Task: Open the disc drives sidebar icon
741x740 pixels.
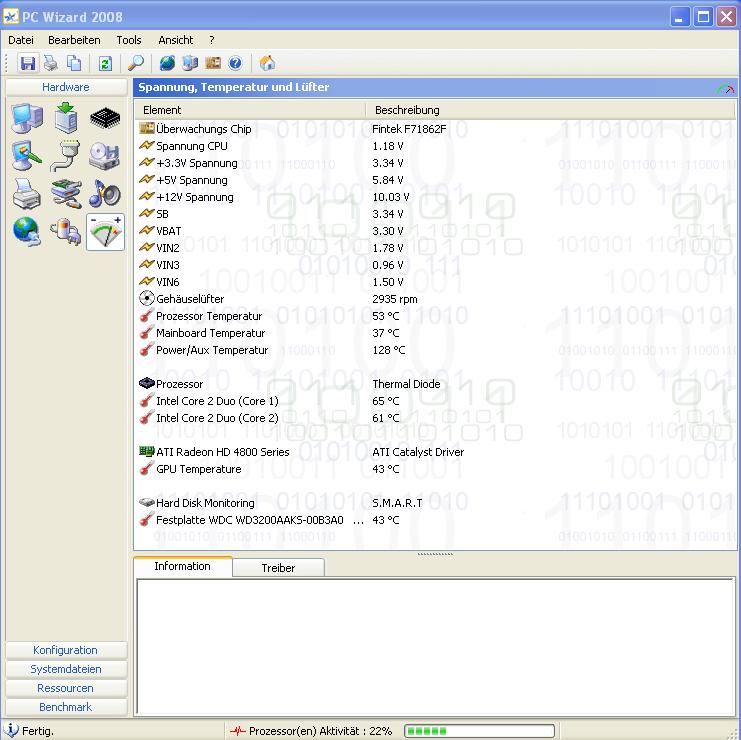Action: click(x=105, y=155)
